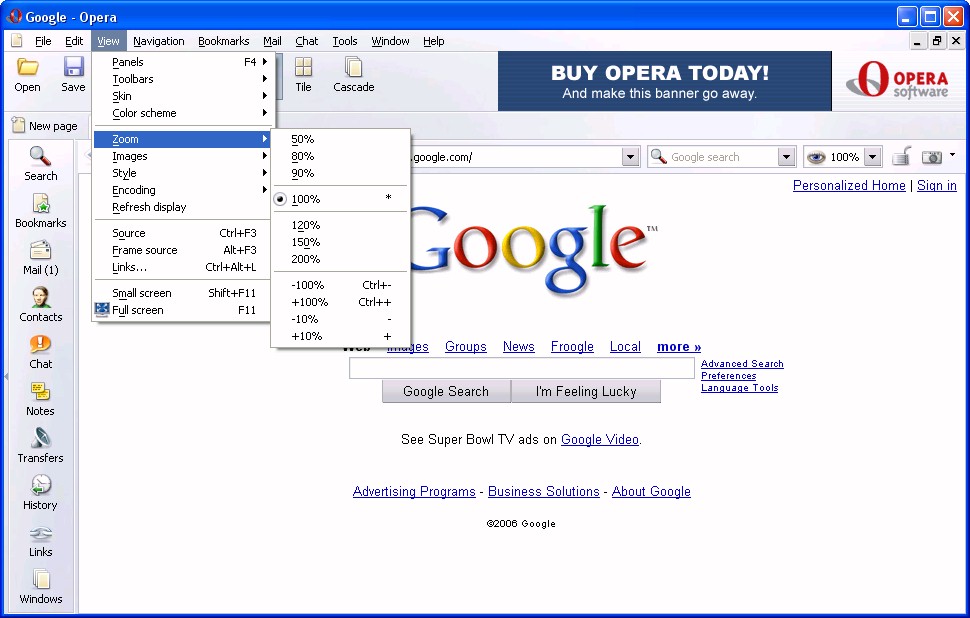Viewport: 970px width, 618px height.
Task: Open the zoom 100% dropdown arrow
Action: click(872, 157)
